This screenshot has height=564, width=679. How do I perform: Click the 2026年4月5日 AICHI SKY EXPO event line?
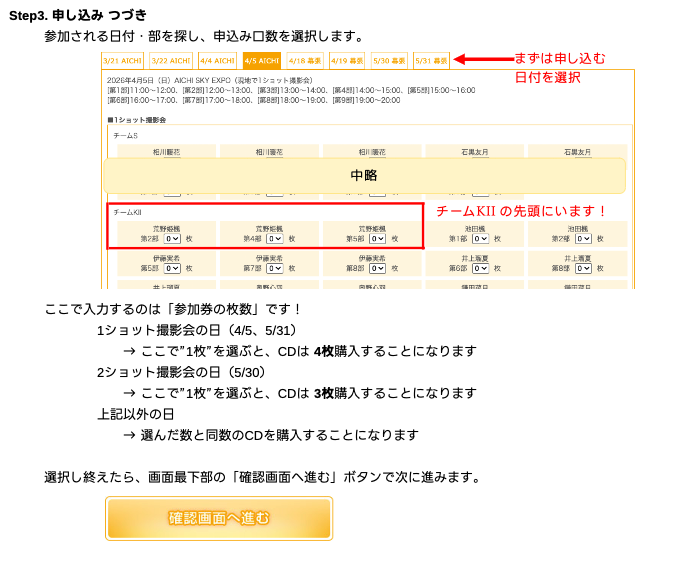click(210, 80)
